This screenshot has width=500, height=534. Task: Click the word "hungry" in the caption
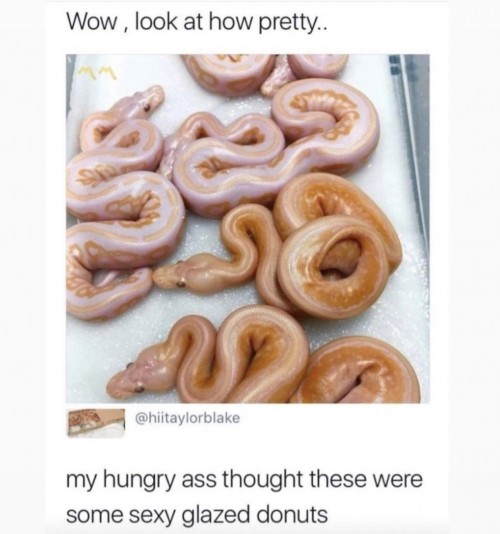coord(140,481)
